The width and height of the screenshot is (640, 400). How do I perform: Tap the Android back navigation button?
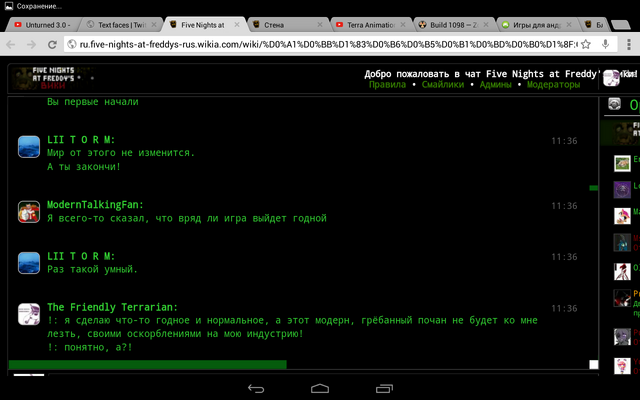(x=256, y=389)
